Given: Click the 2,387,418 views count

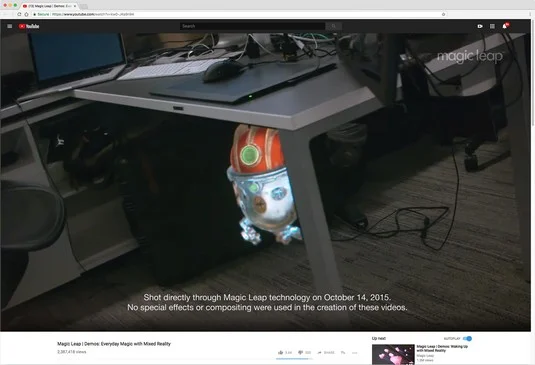Looking at the screenshot, I should [x=72, y=352].
